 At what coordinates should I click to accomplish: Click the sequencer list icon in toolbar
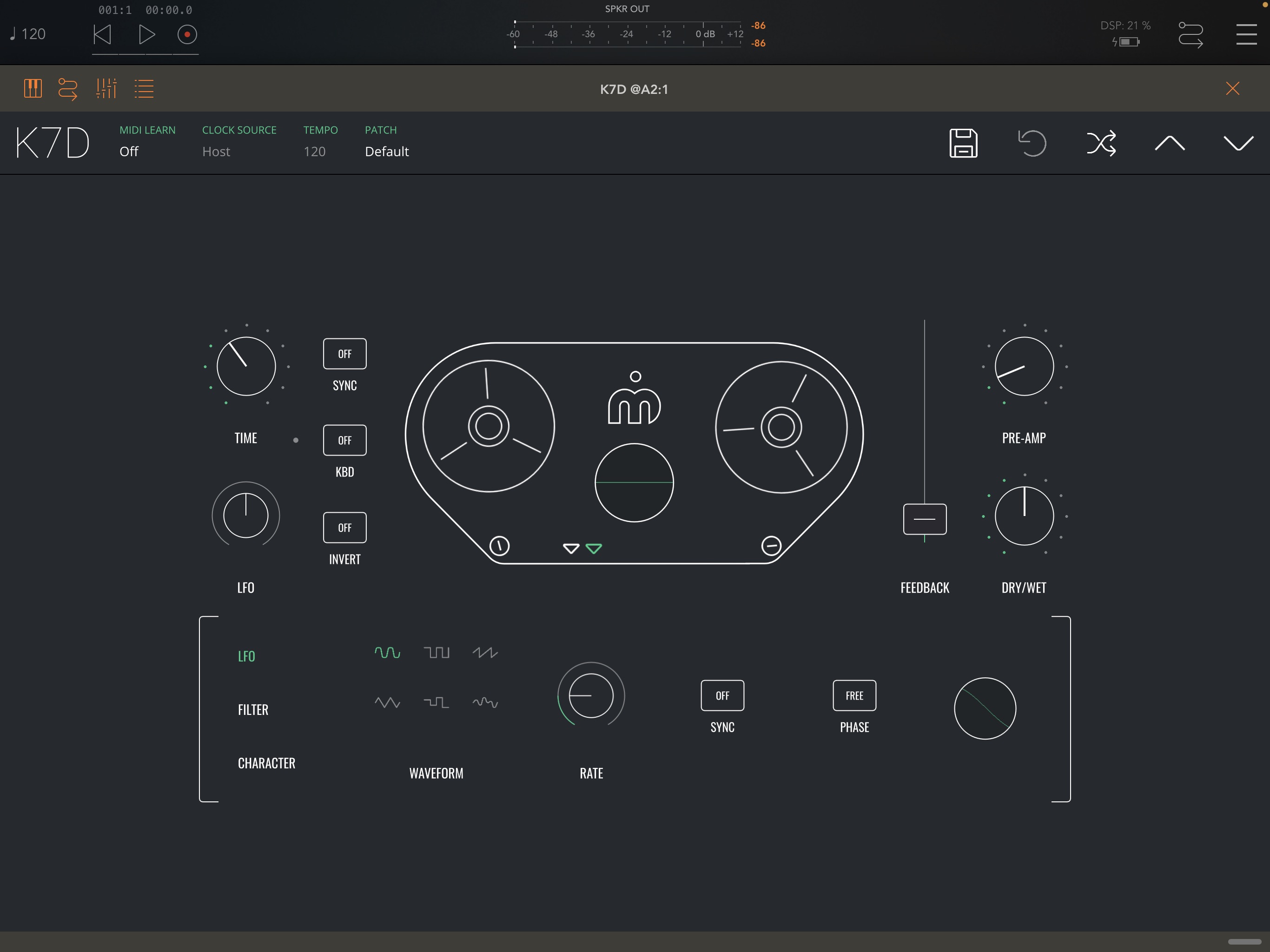coord(143,89)
